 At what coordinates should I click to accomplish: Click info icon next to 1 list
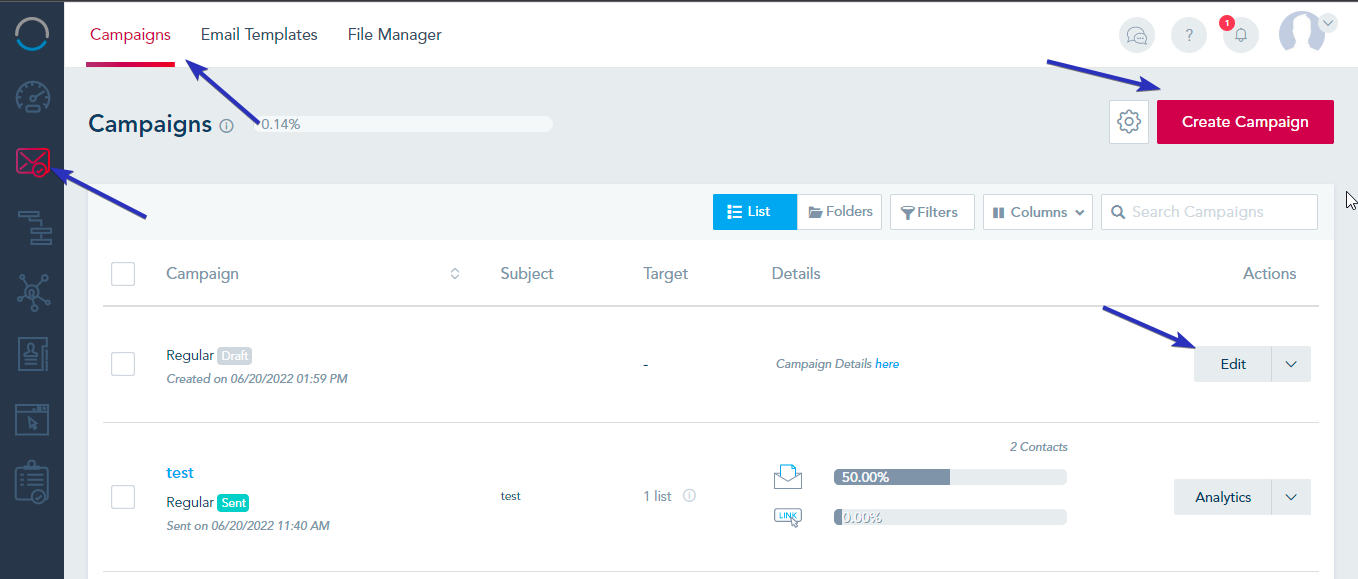pyautogui.click(x=689, y=496)
